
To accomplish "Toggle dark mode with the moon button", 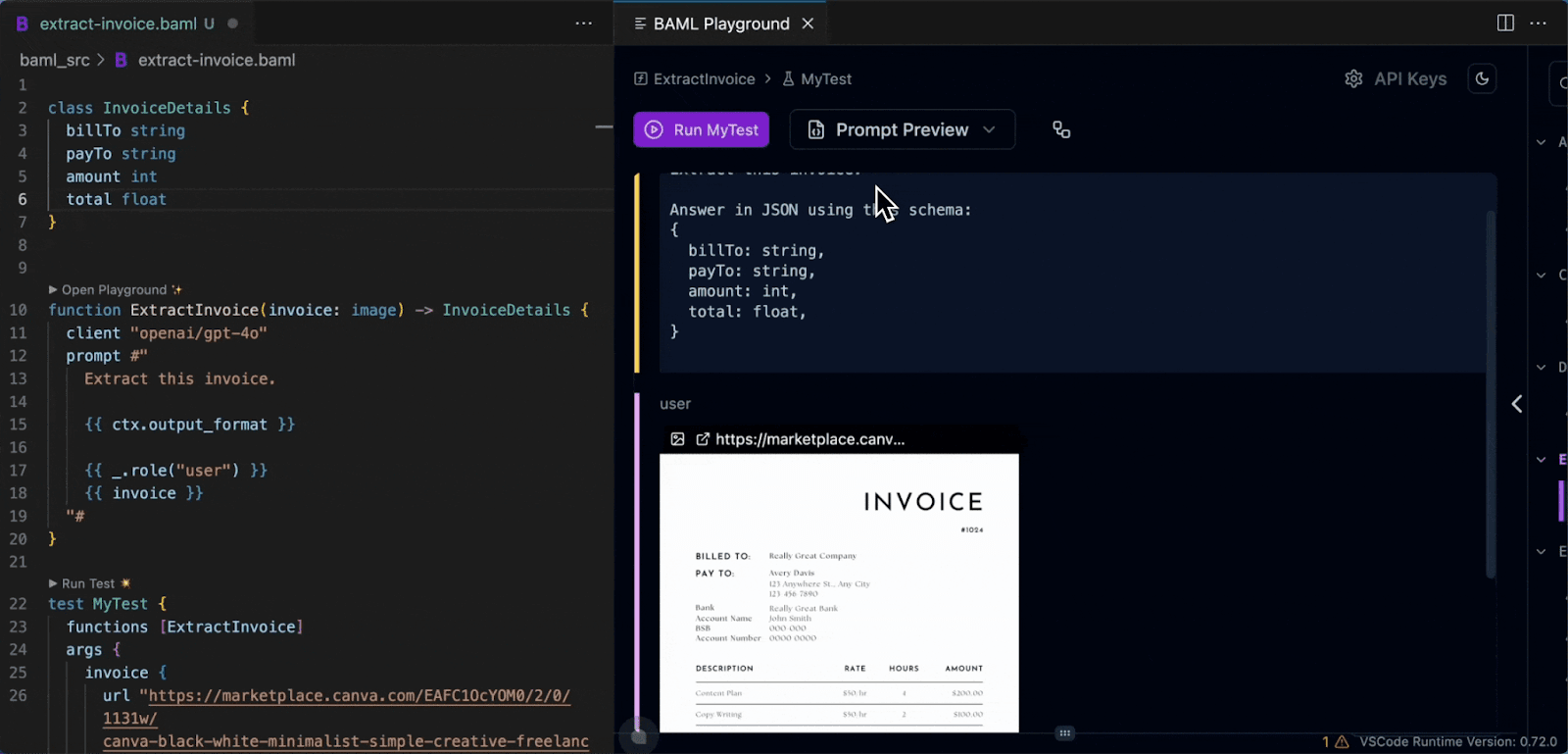I will 1482,78.
